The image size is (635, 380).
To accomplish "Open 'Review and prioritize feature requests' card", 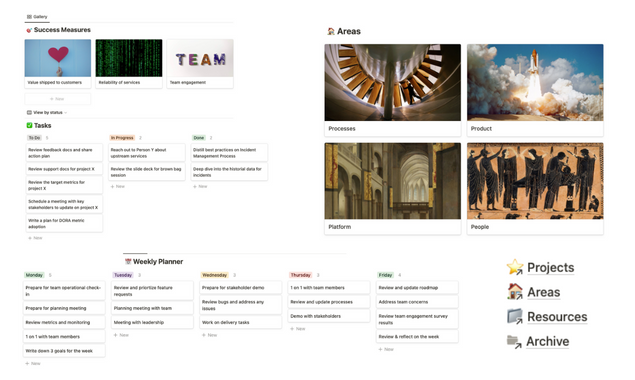I will pyautogui.click(x=152, y=291).
